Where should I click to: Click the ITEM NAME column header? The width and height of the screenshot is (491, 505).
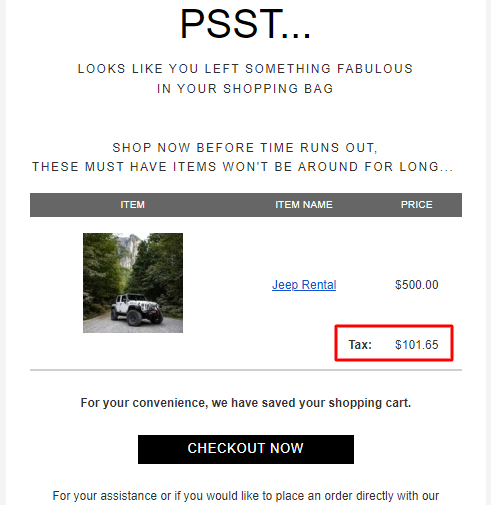click(304, 204)
